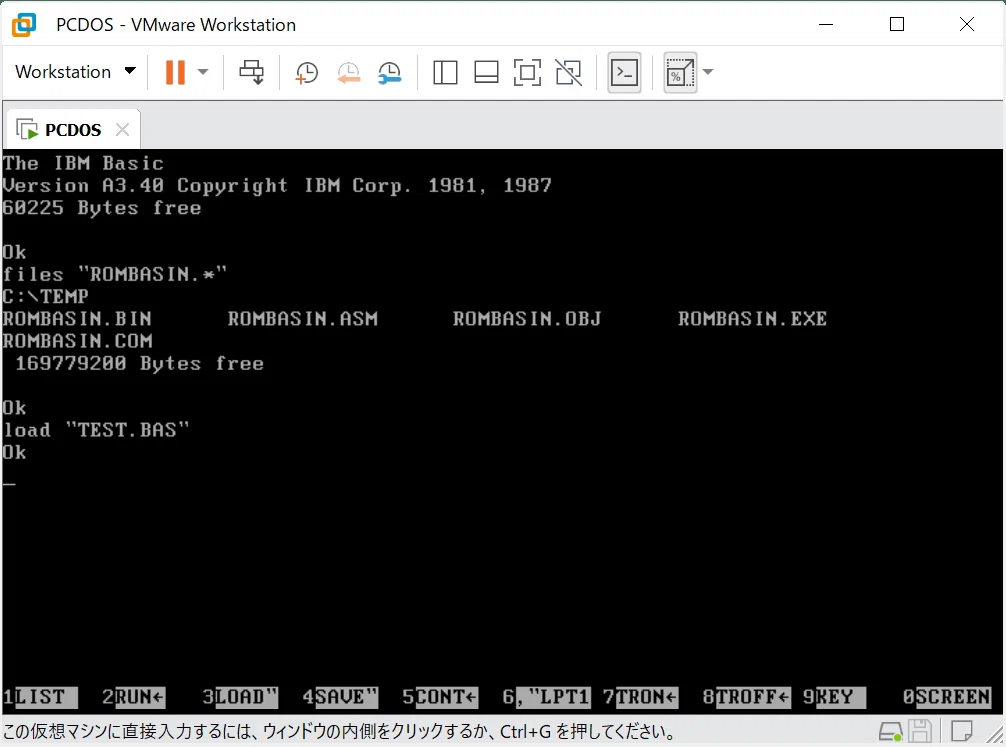
Task: Click the Japanese input hint status text
Action: 339,732
